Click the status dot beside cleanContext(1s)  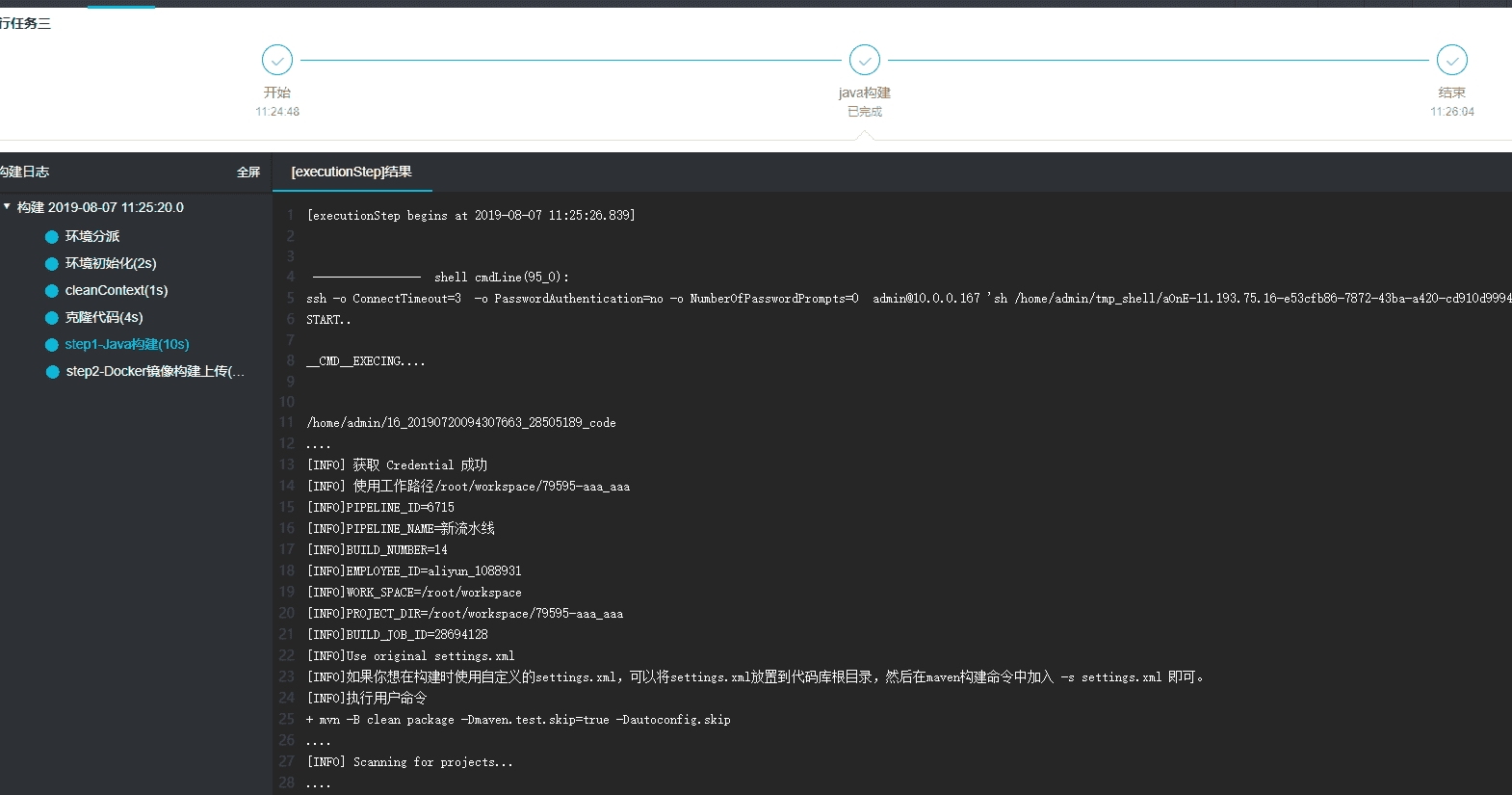tap(52, 291)
